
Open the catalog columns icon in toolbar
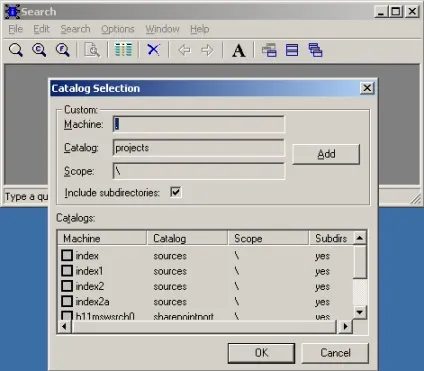pyautogui.click(x=123, y=50)
